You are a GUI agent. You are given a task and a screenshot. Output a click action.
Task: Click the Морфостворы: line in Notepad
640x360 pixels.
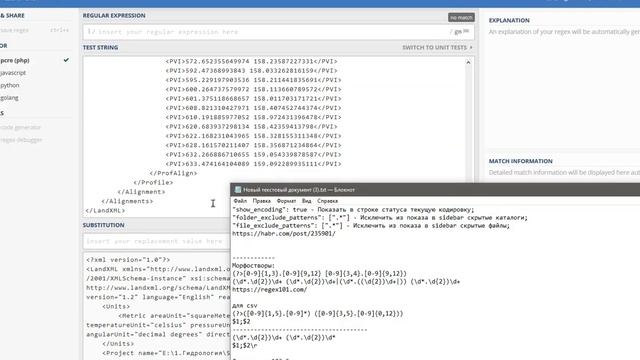click(x=253, y=266)
